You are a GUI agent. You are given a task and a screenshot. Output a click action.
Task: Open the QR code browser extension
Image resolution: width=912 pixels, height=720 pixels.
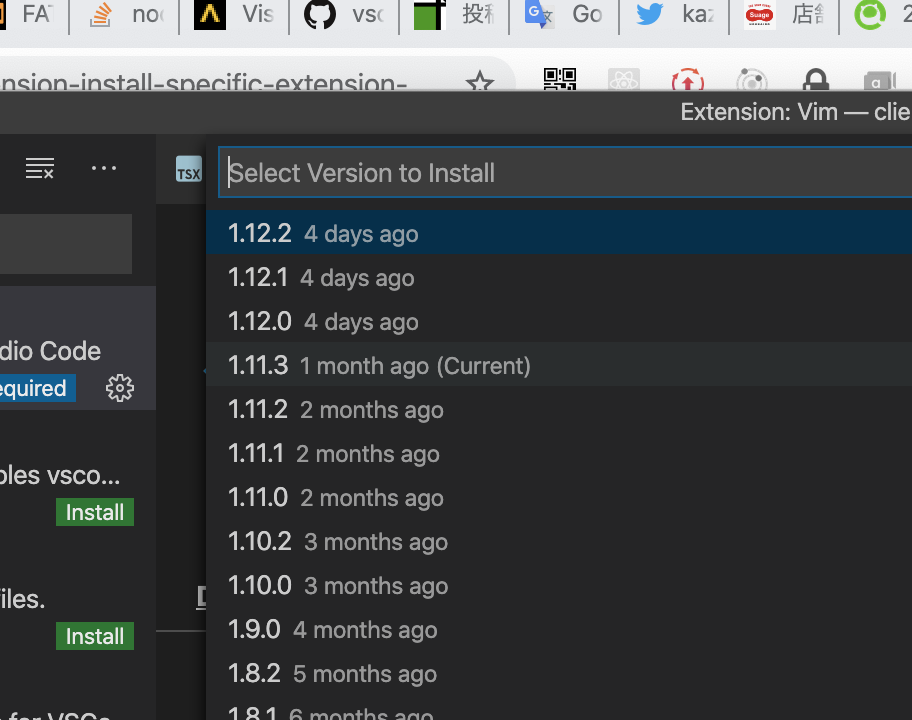pyautogui.click(x=559, y=81)
